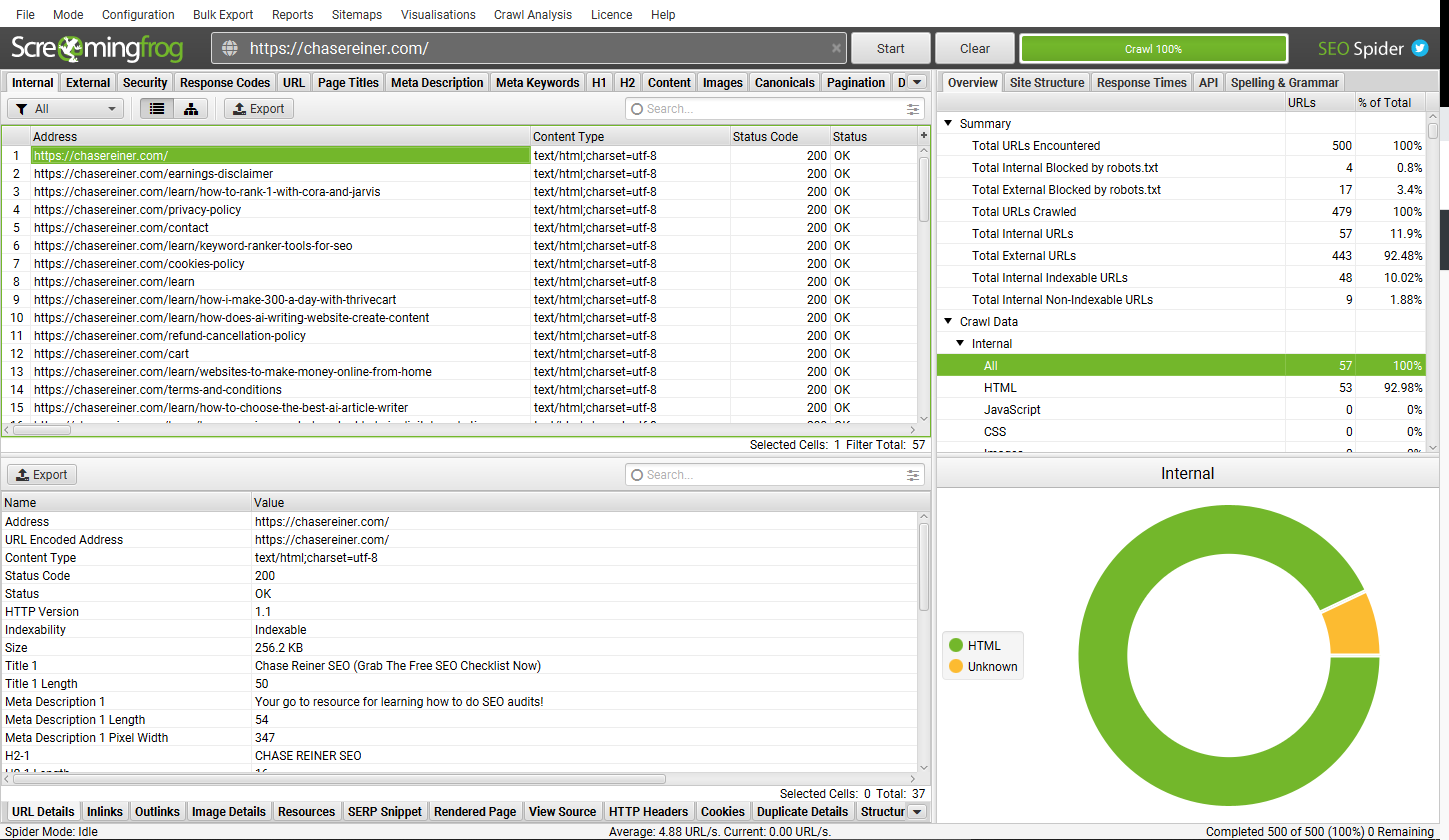This screenshot has height=840, width=1449.
Task: Open the File menu
Action: [x=25, y=15]
